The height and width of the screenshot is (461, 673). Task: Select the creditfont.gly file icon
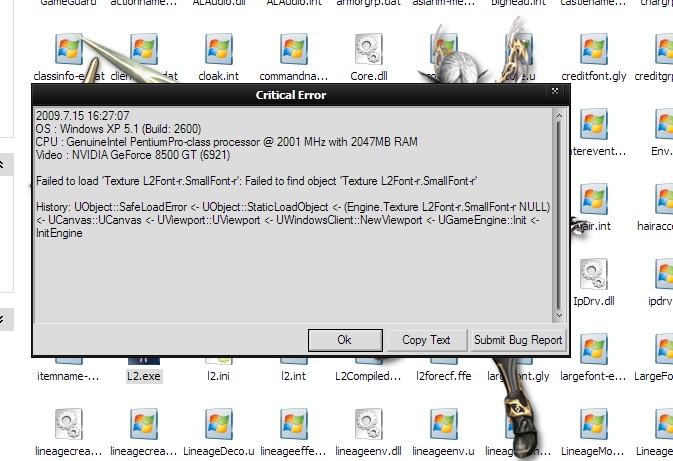[593, 48]
